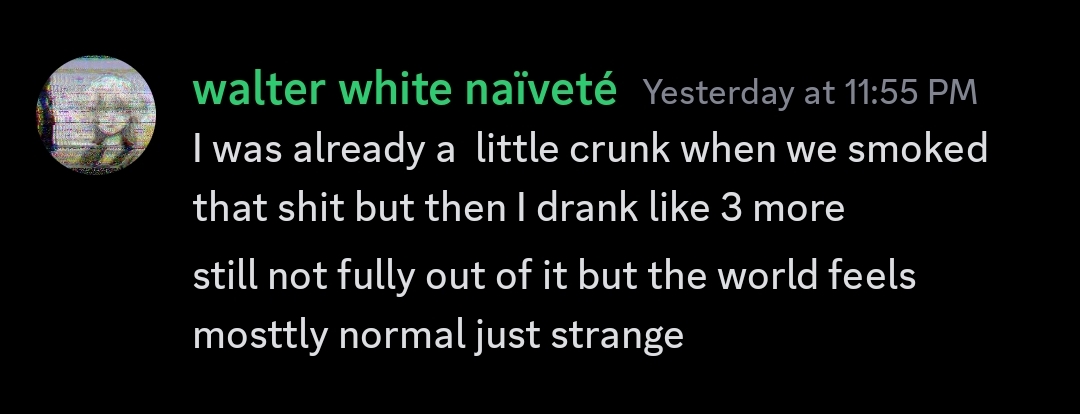Click the Yesterday at 11:55 PM timestamp

(810, 93)
